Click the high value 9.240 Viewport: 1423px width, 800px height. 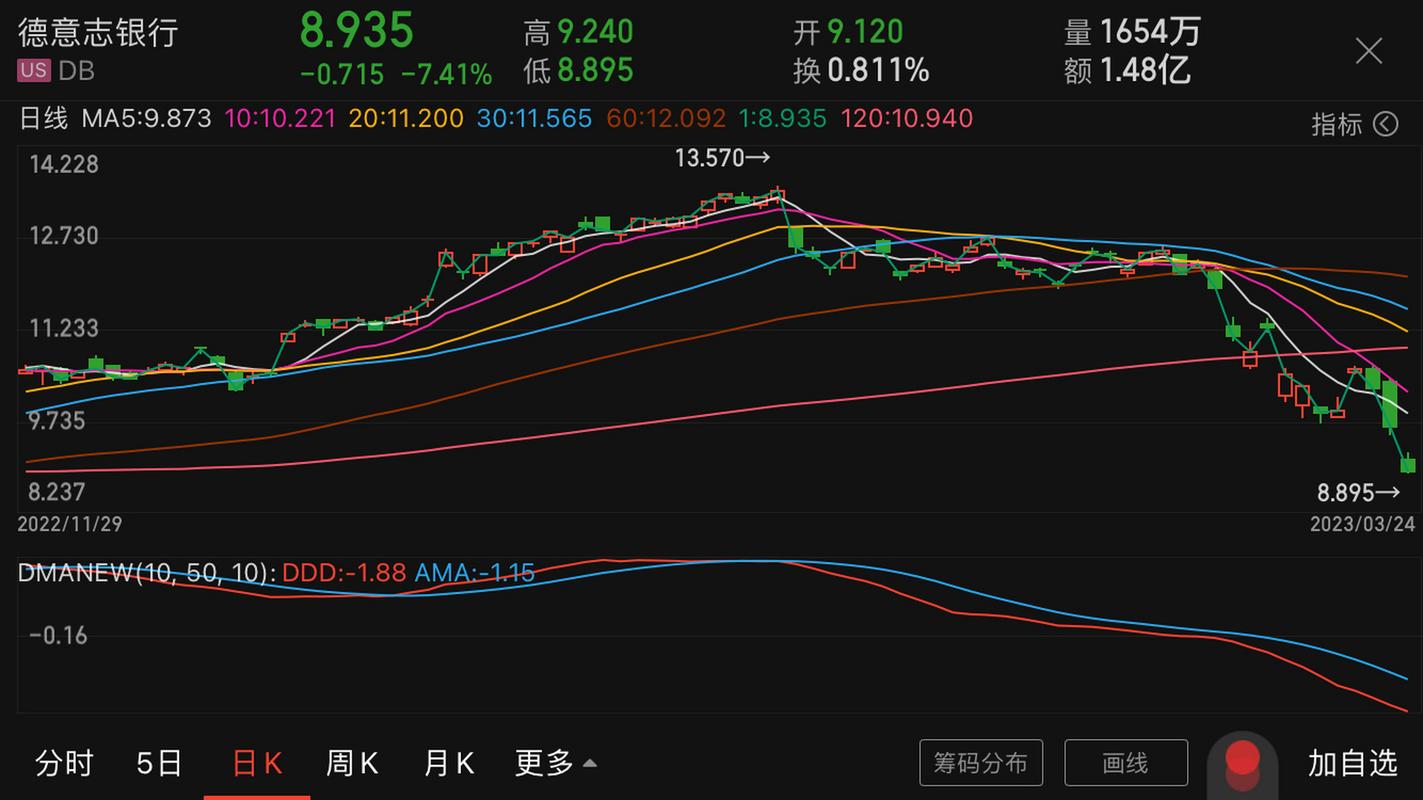click(595, 32)
